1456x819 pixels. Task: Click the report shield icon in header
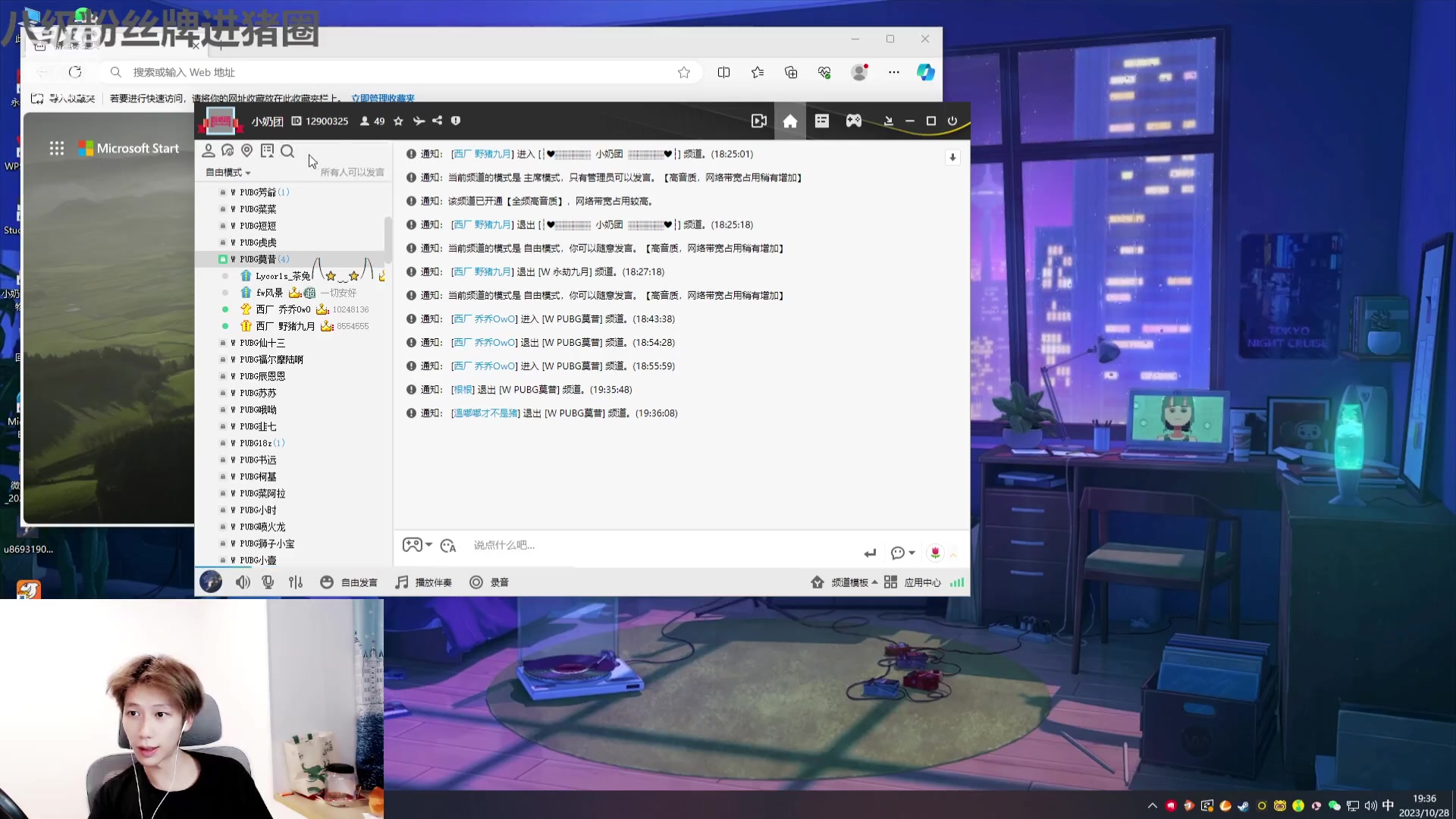pyautogui.click(x=456, y=121)
